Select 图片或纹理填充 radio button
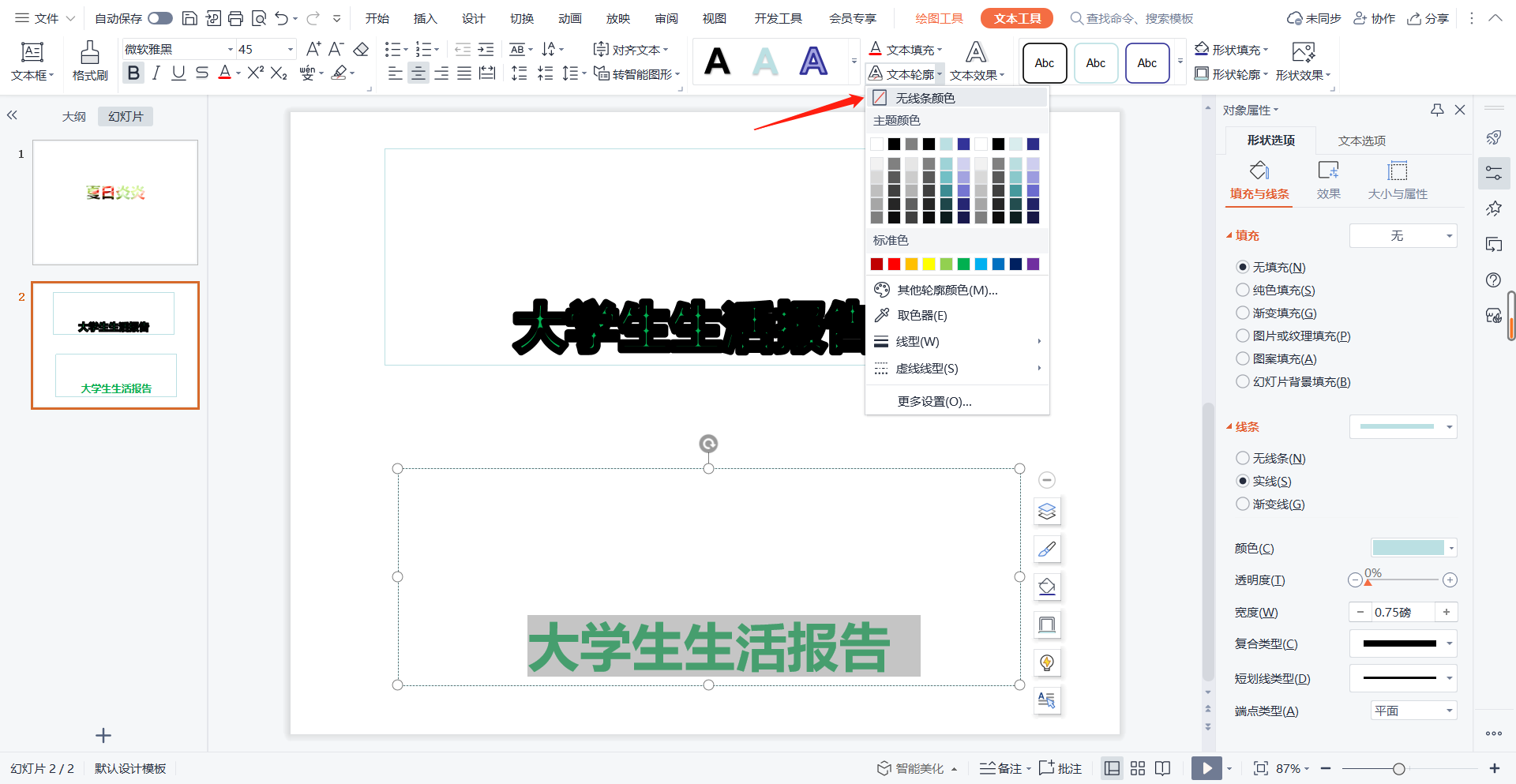The width and height of the screenshot is (1516, 784). tap(1243, 336)
